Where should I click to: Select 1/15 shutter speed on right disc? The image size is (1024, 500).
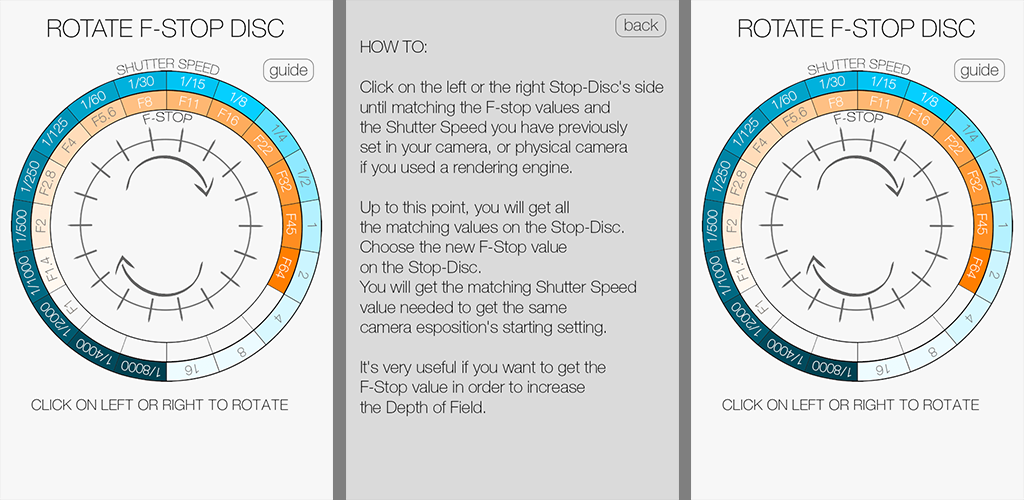click(884, 83)
